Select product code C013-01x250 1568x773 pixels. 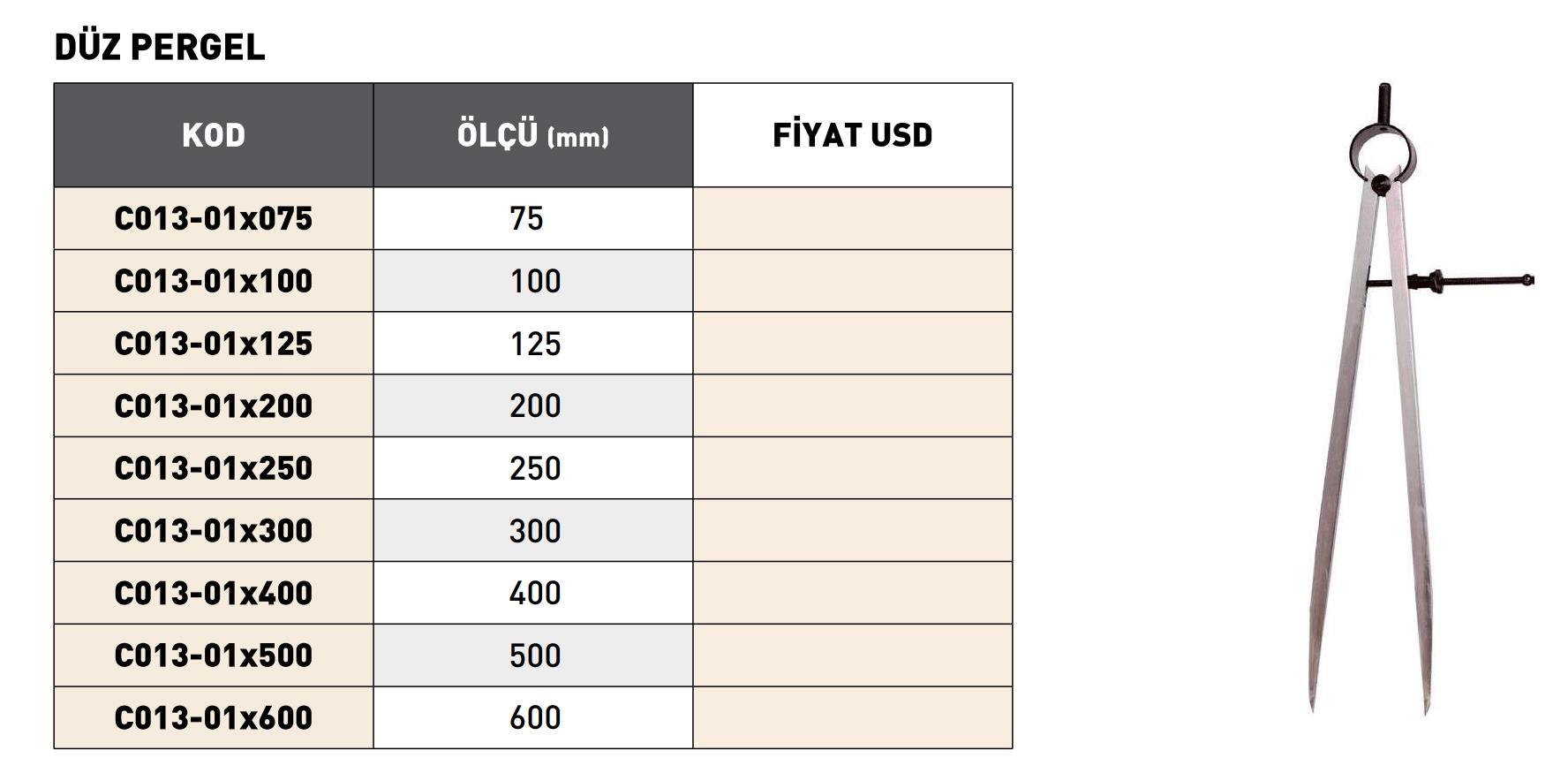[x=214, y=468]
